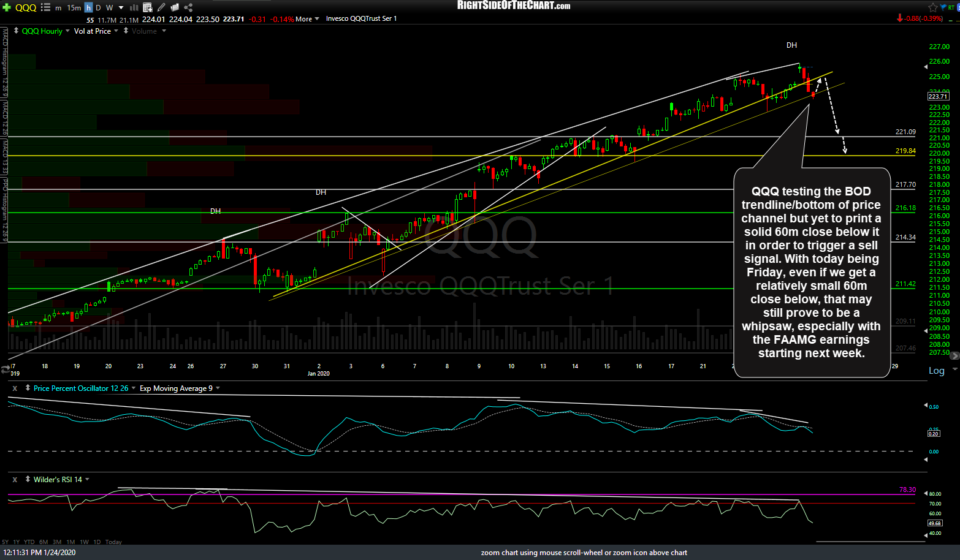The width and height of the screenshot is (960, 560).
Task: Click the blue flag icon
Action: pos(943,7)
